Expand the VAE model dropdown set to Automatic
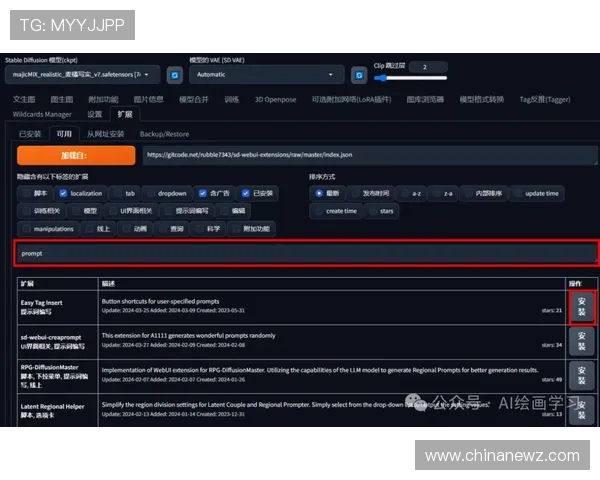This screenshot has width=600, height=480. tap(265, 74)
